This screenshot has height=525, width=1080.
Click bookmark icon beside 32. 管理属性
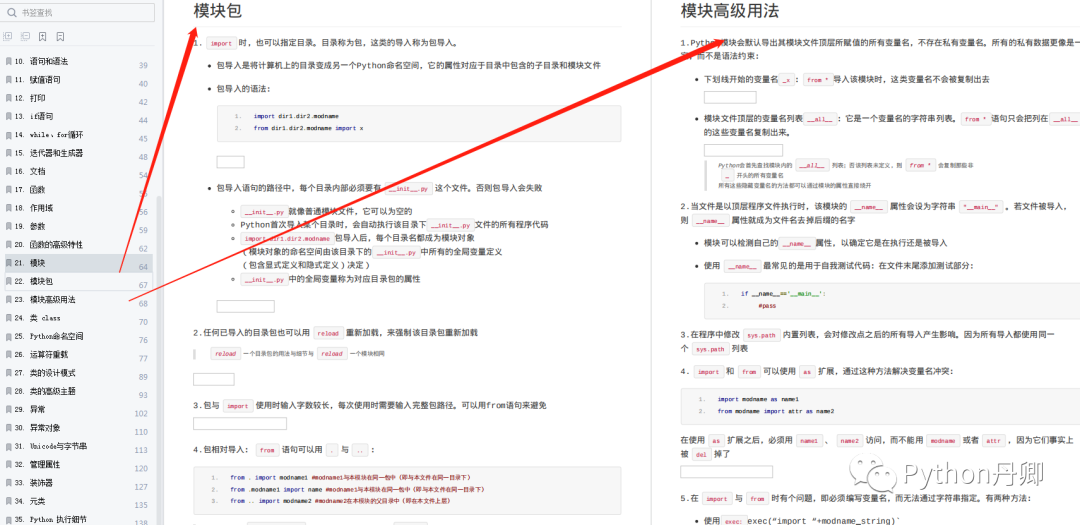tap(8, 464)
